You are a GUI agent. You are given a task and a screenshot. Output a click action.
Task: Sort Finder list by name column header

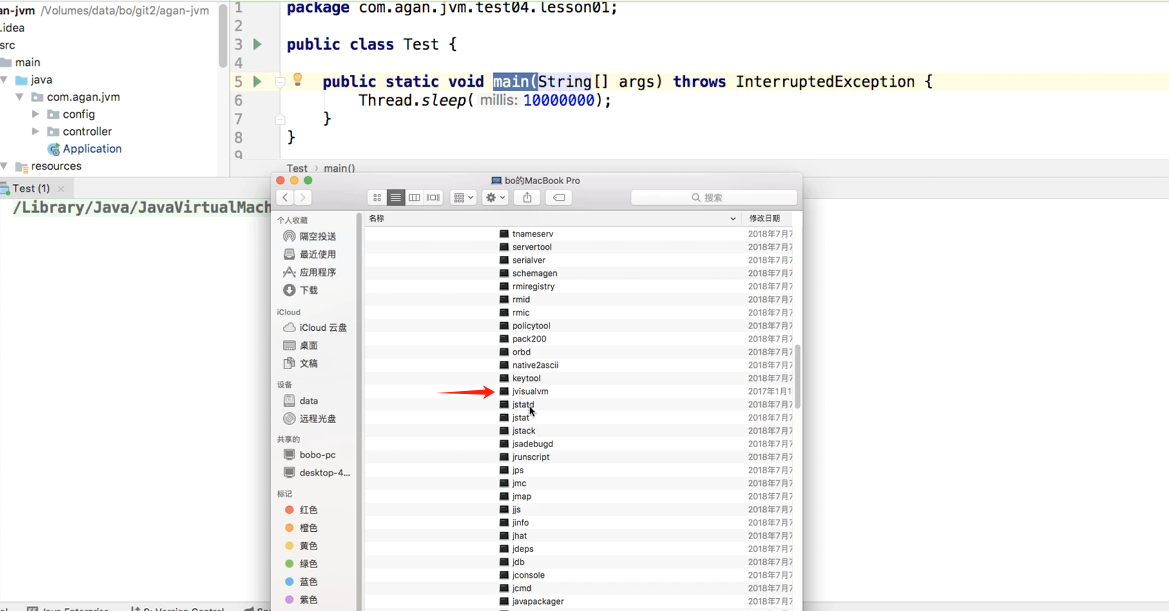click(552, 218)
